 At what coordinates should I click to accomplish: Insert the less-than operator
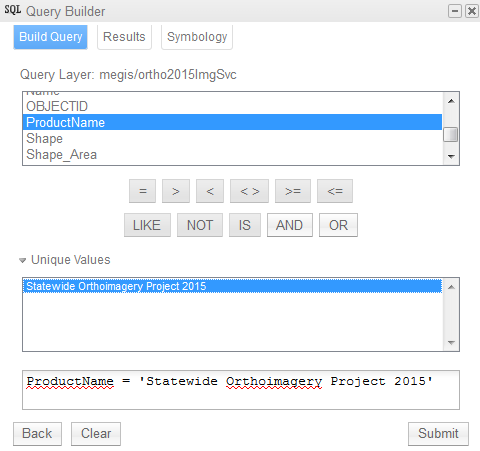pos(210,191)
